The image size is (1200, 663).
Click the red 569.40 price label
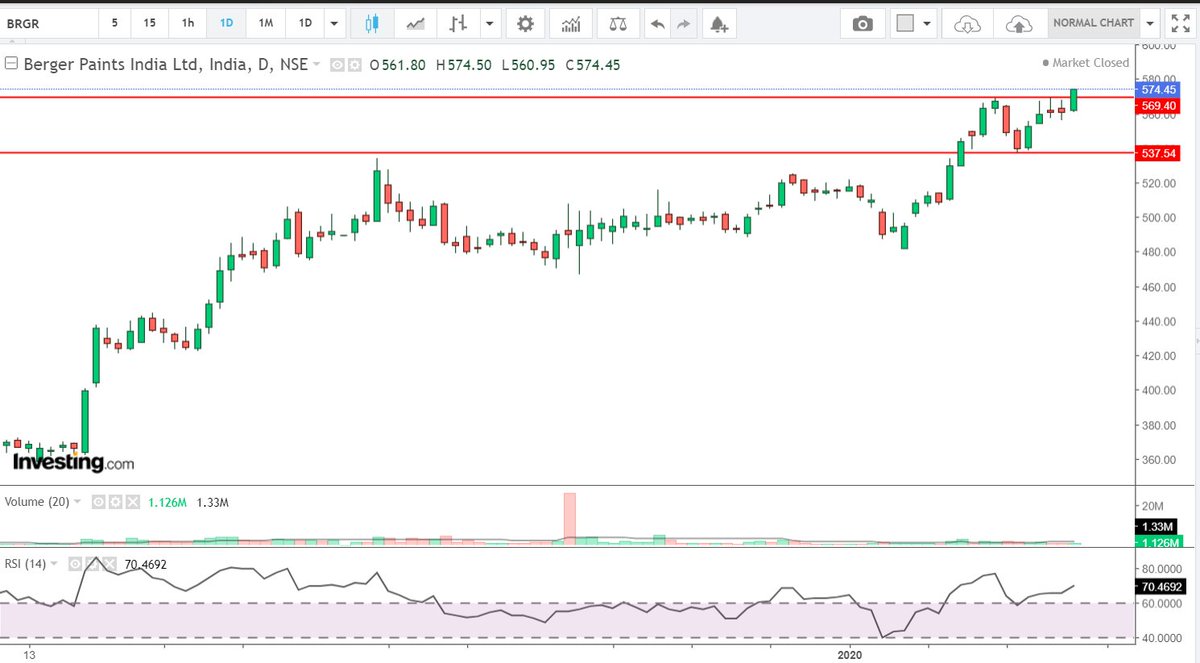(1158, 104)
